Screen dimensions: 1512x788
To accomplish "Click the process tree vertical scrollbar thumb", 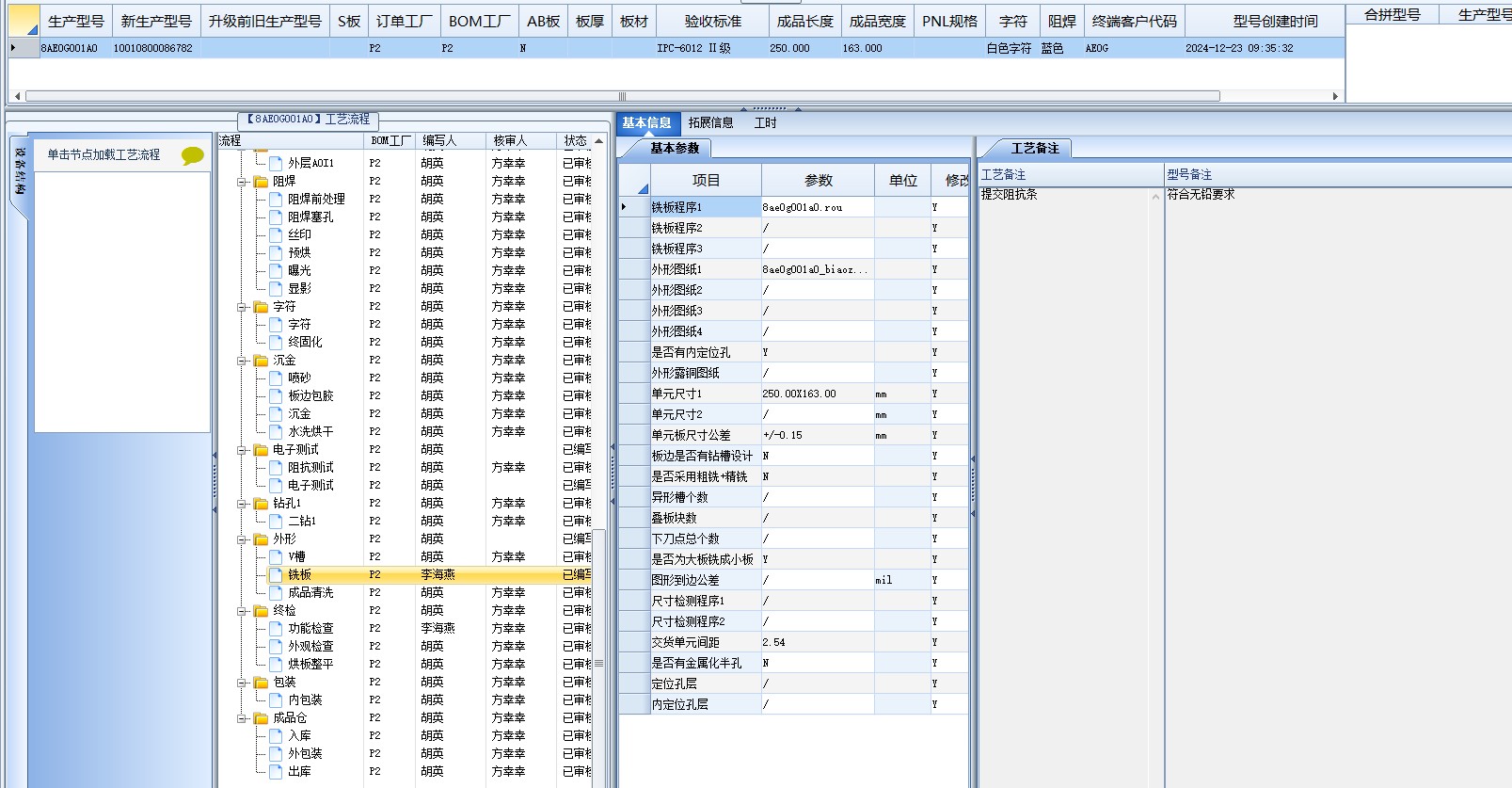I will [x=598, y=663].
